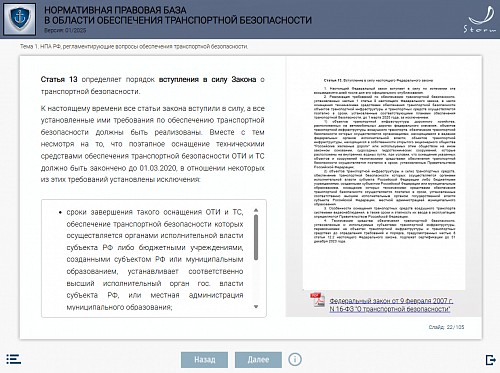
Task: Advance to next slide with Далее
Action: [x=258, y=360]
